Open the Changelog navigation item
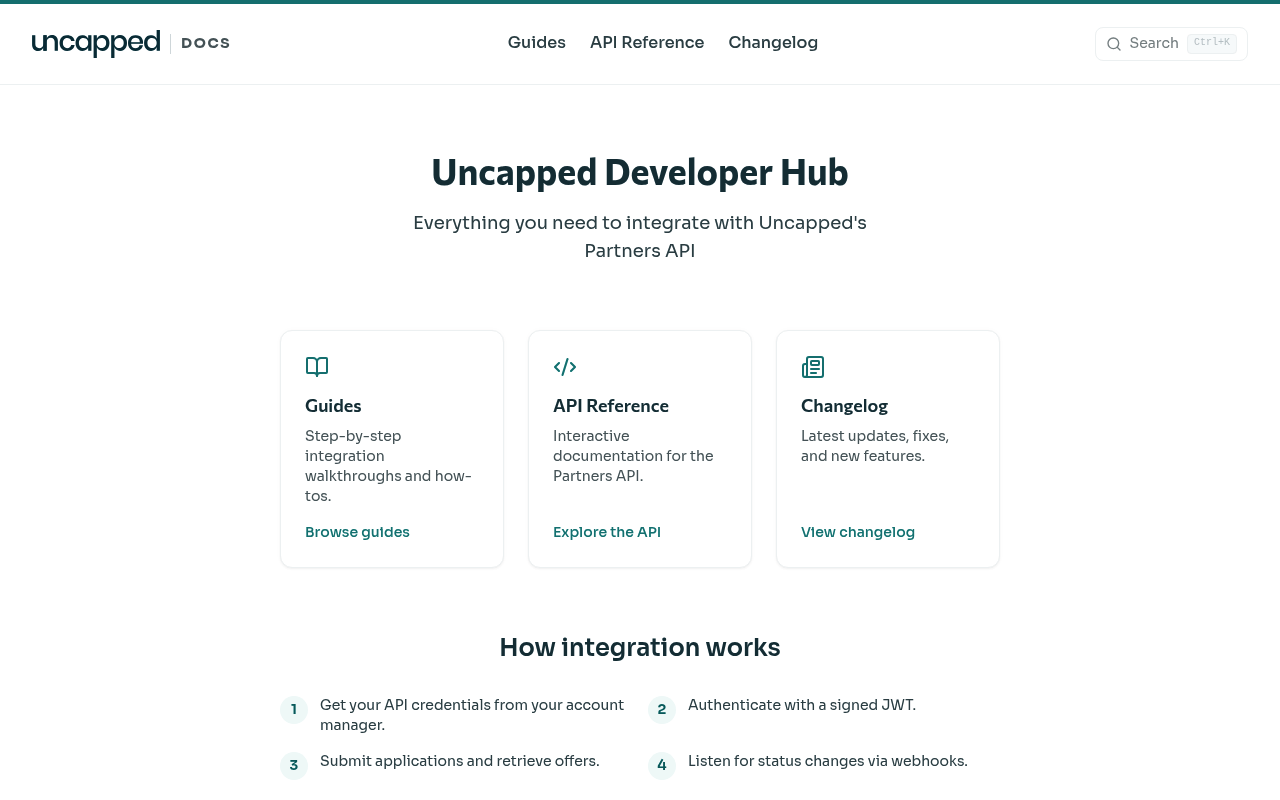 pos(773,43)
